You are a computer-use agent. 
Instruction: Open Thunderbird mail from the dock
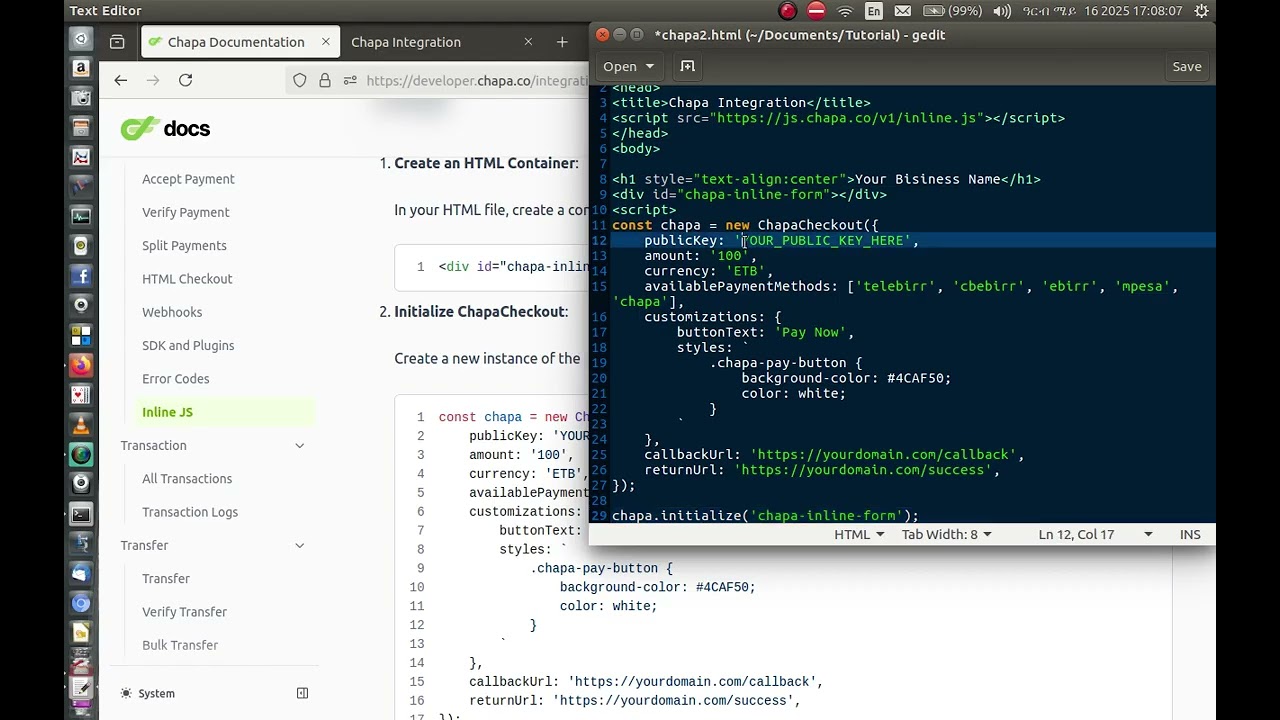pyautogui.click(x=81, y=574)
